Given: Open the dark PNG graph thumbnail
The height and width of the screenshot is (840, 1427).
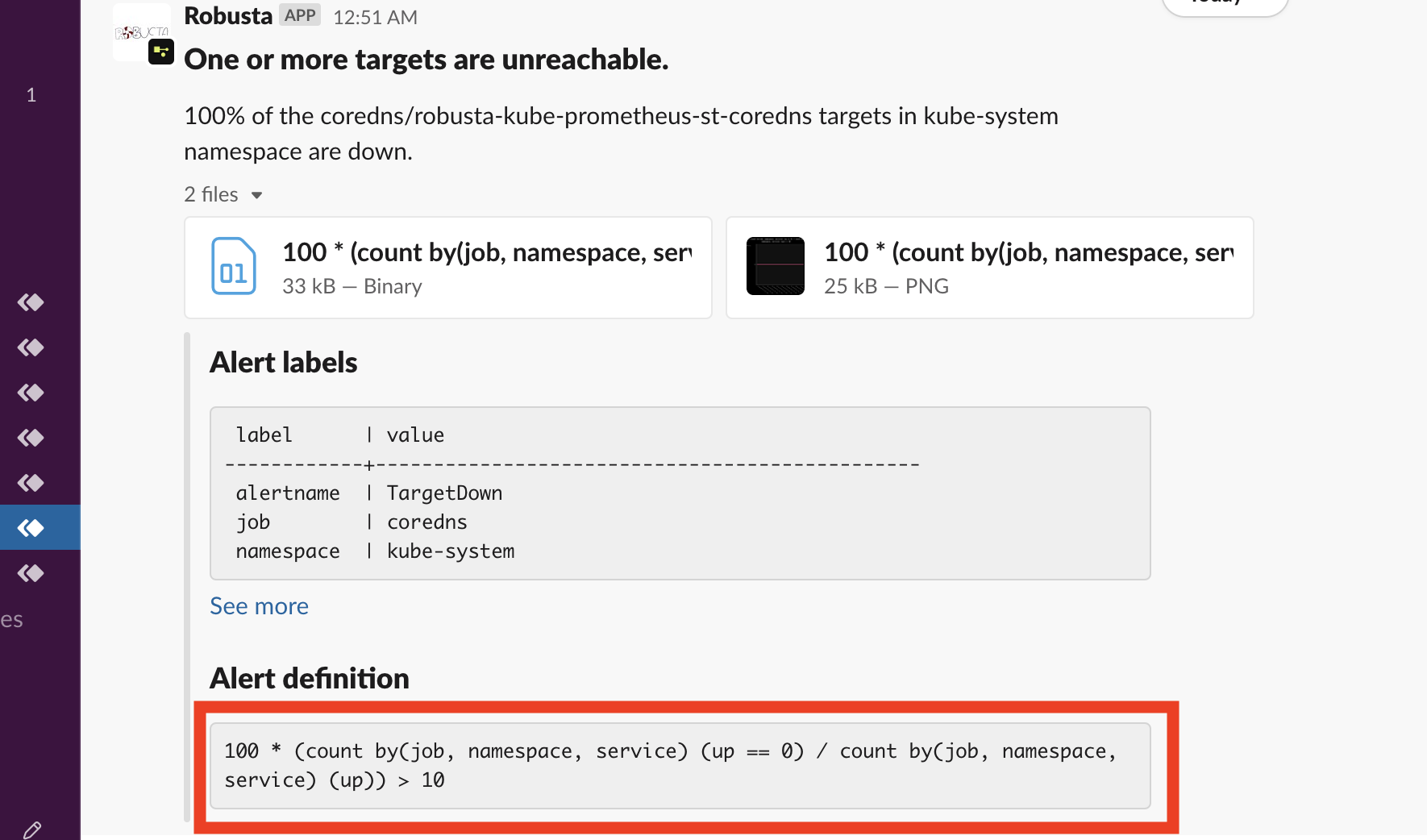Looking at the screenshot, I should [x=775, y=266].
